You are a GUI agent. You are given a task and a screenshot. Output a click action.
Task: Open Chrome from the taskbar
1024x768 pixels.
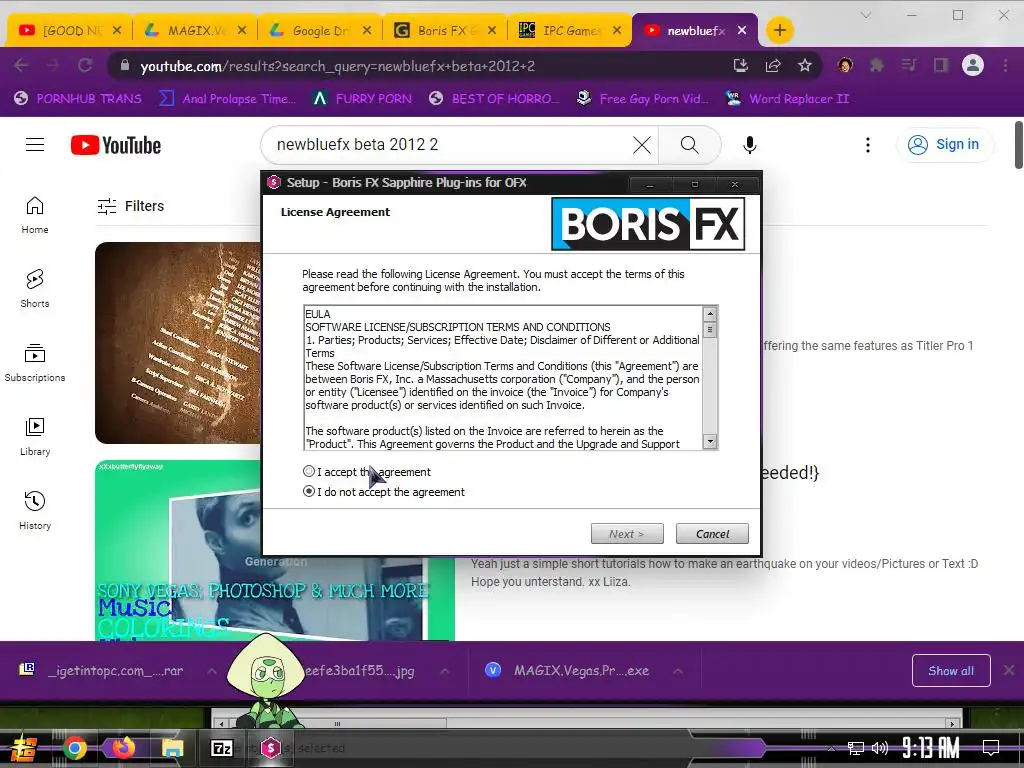[x=75, y=748]
